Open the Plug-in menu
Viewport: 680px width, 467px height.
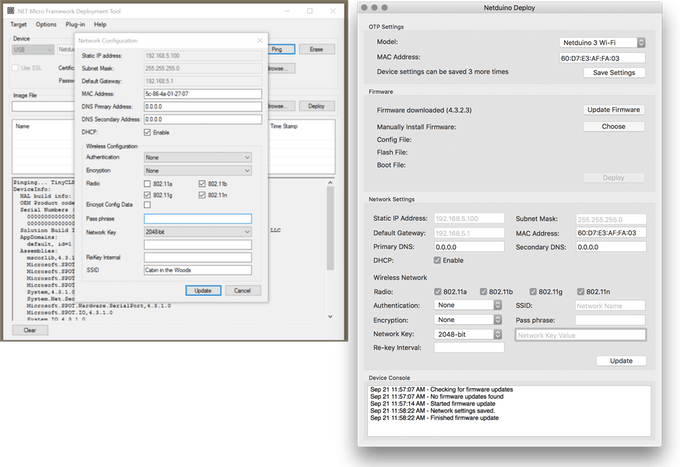[76, 23]
